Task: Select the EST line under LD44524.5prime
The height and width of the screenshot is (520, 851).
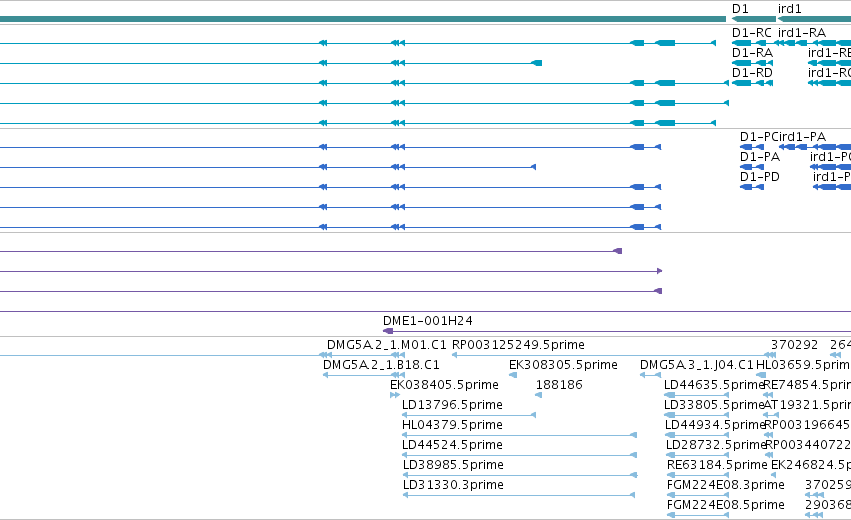Action: click(x=519, y=455)
